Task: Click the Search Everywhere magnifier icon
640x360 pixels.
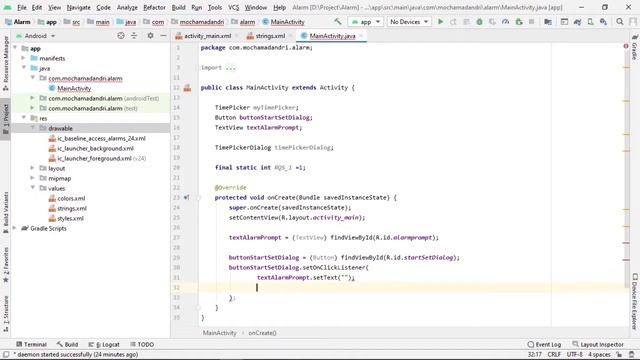Action: (620, 22)
